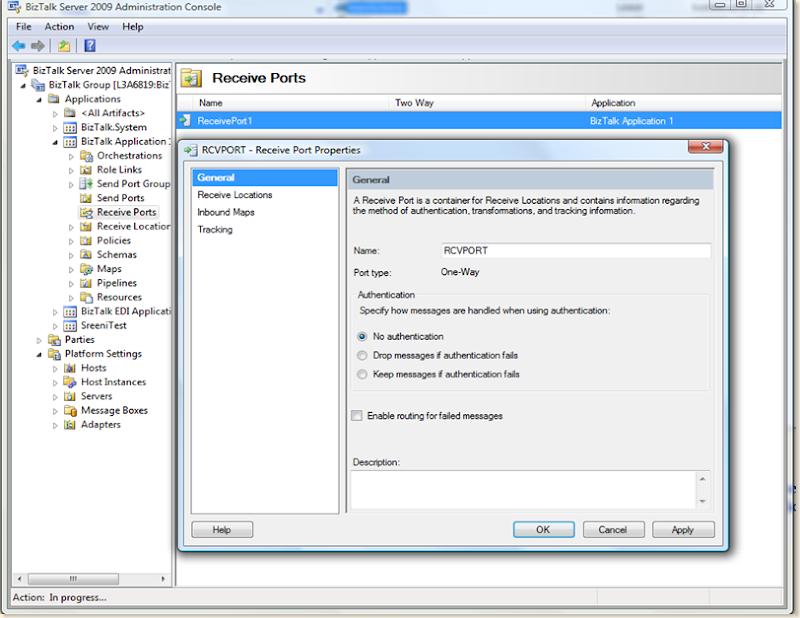This screenshot has height=618, width=800.
Task: Open the View menu
Action: pyautogui.click(x=98, y=27)
